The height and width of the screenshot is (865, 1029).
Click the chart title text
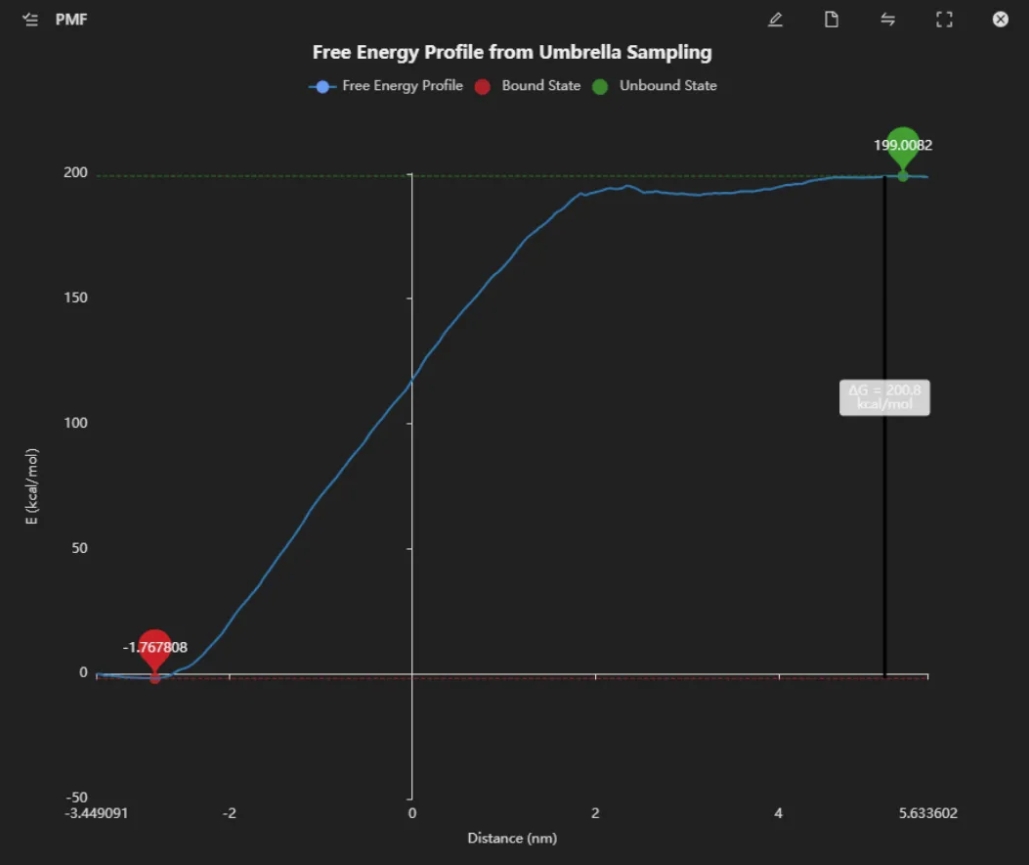tap(512, 52)
